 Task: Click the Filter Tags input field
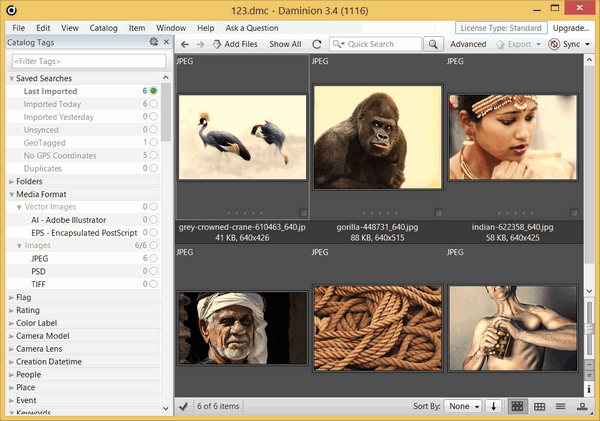pyautogui.click(x=89, y=61)
